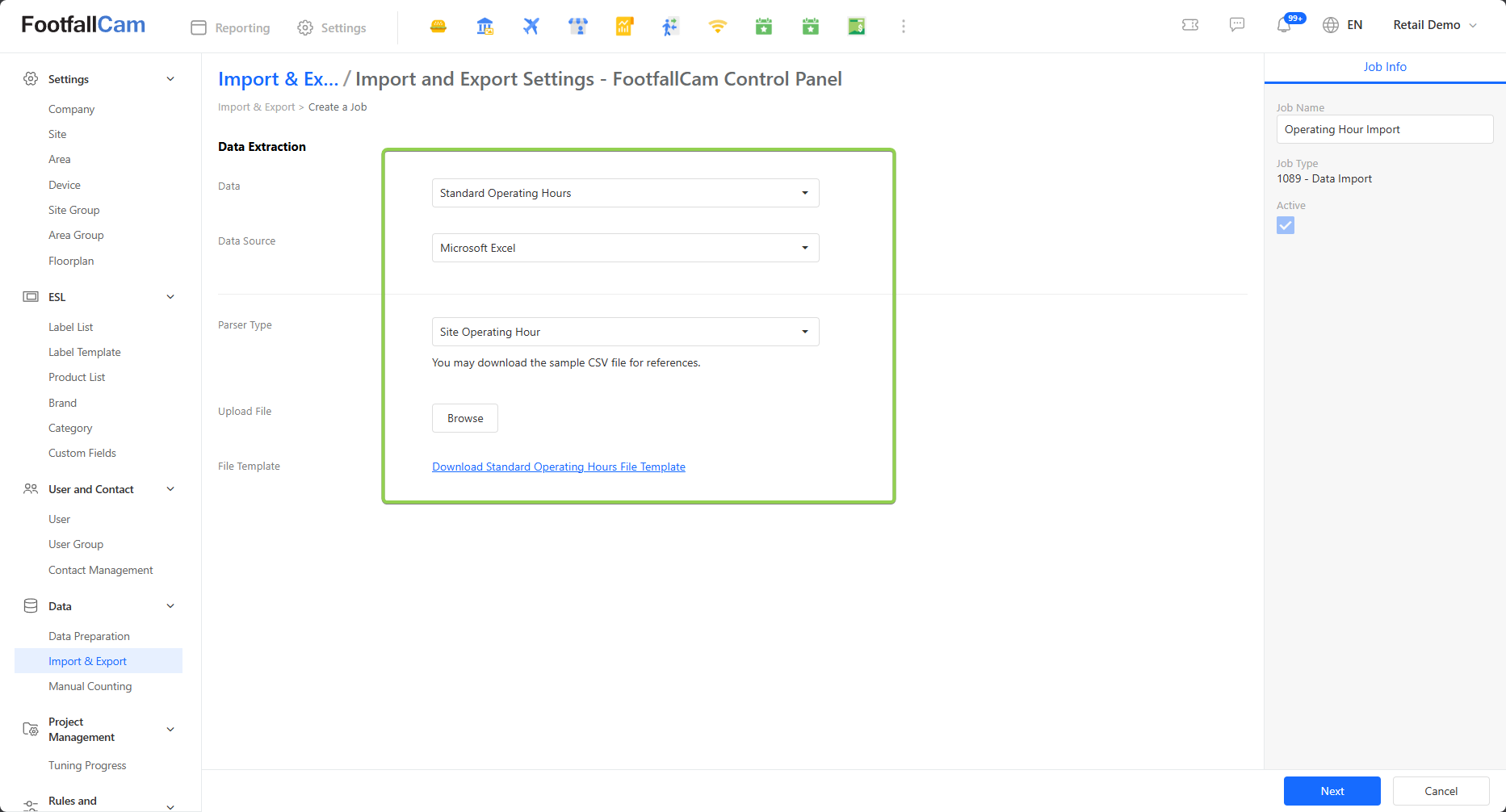This screenshot has width=1506, height=812.
Task: Click the Next button
Action: pos(1332,791)
